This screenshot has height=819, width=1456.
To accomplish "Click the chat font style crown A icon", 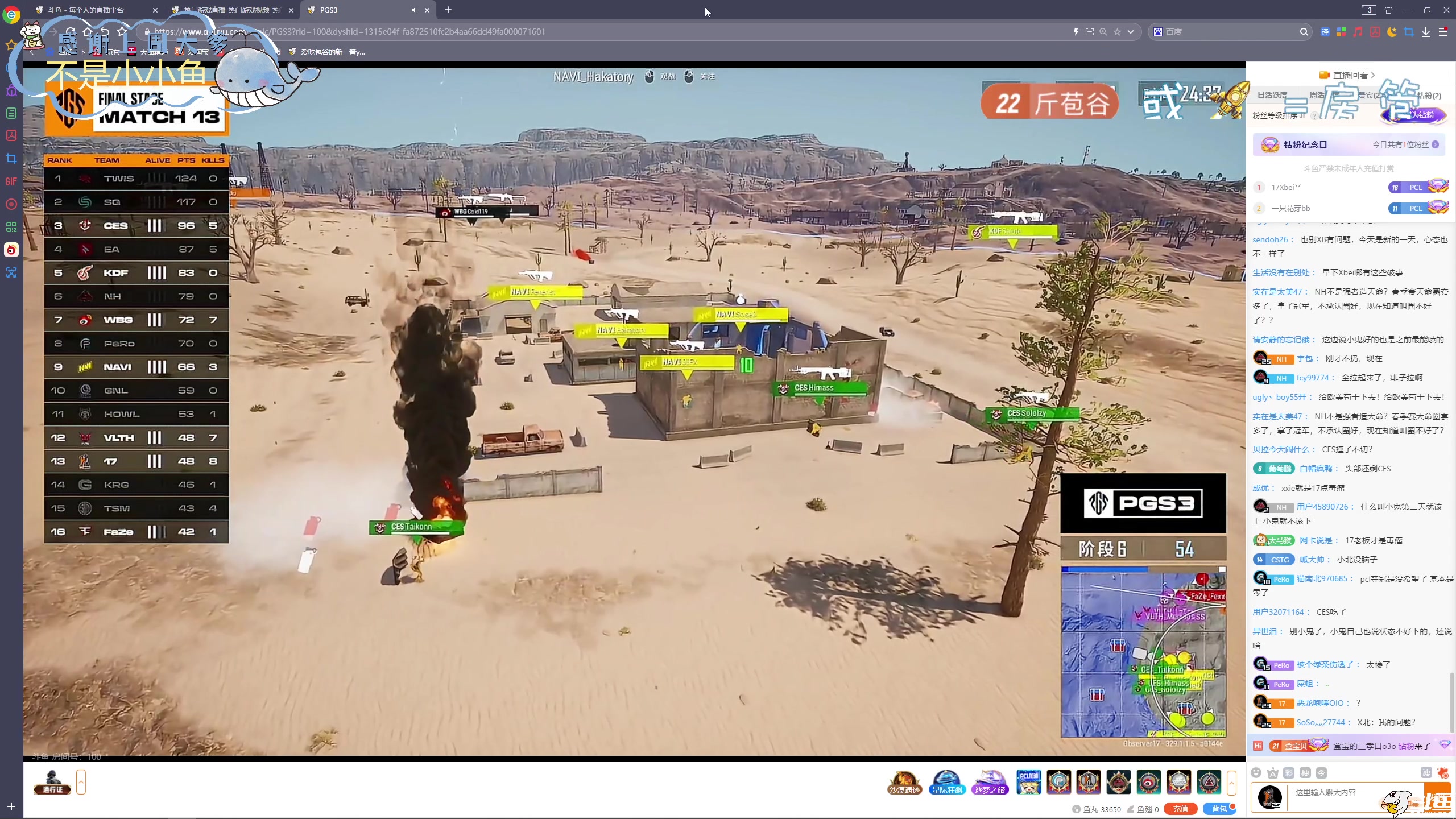I will [1273, 772].
